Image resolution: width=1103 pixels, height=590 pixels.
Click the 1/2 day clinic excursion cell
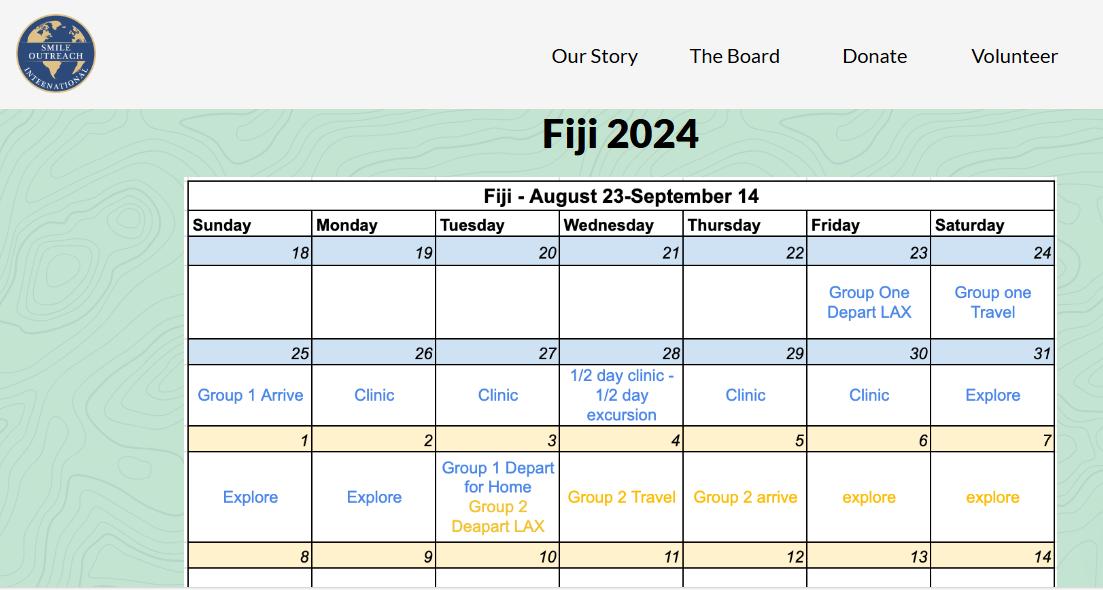click(x=621, y=395)
